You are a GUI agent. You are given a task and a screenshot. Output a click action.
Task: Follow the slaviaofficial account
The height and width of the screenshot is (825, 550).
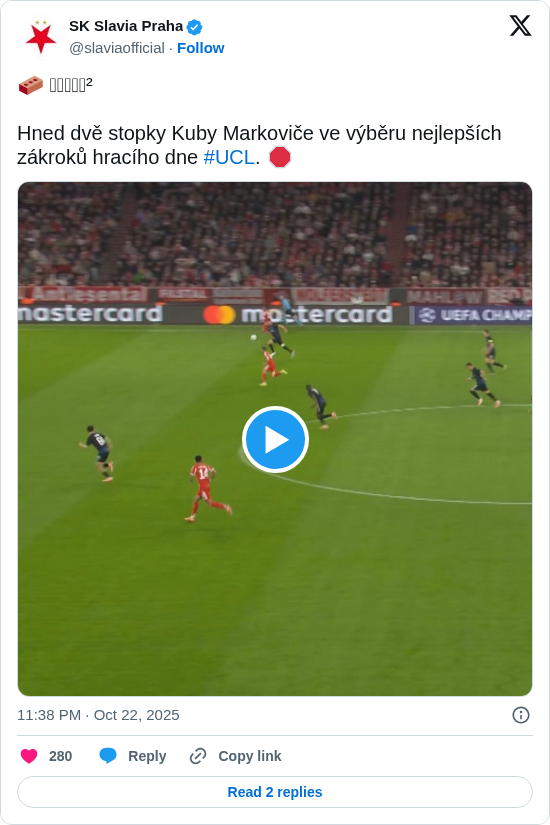click(x=201, y=48)
